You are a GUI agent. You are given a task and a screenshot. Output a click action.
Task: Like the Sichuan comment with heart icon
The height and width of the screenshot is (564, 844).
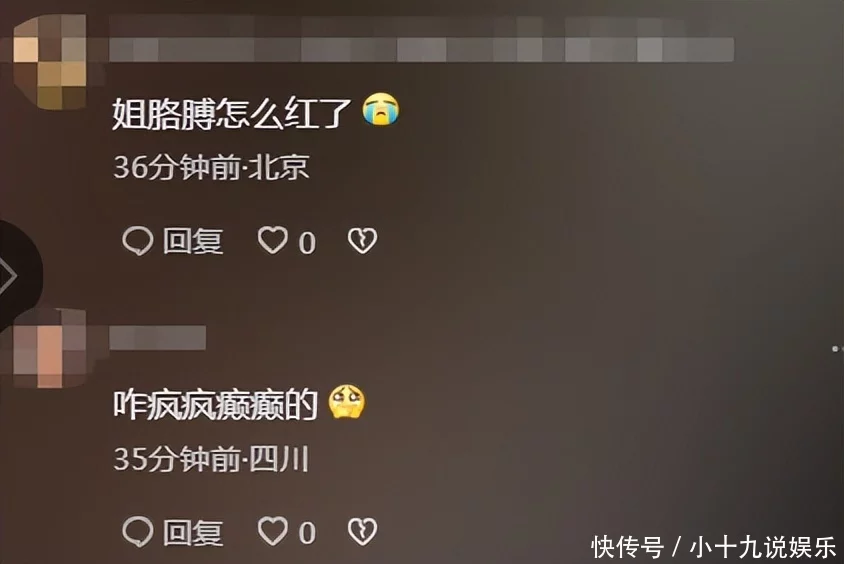pos(272,531)
